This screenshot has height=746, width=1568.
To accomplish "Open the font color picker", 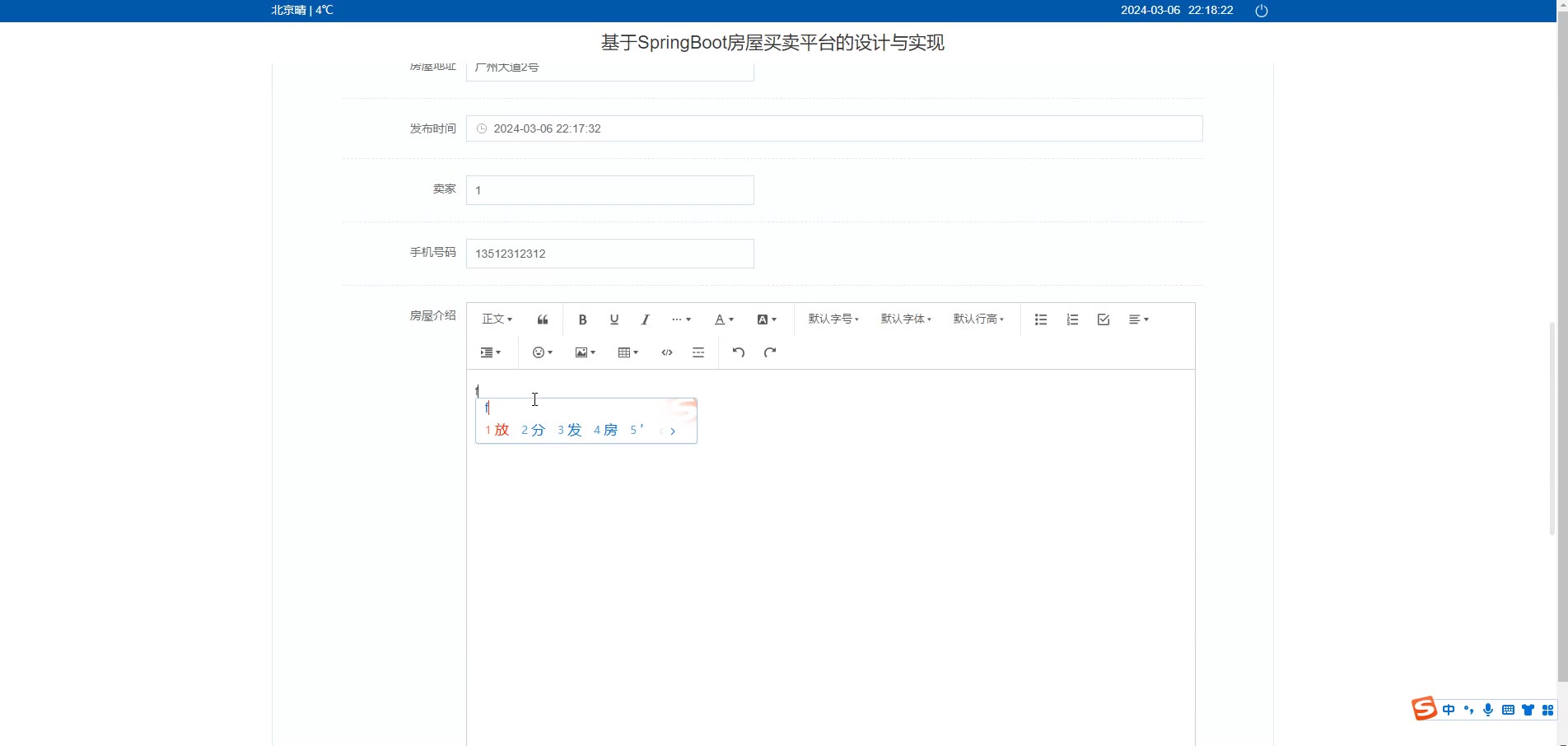I will pos(724,319).
